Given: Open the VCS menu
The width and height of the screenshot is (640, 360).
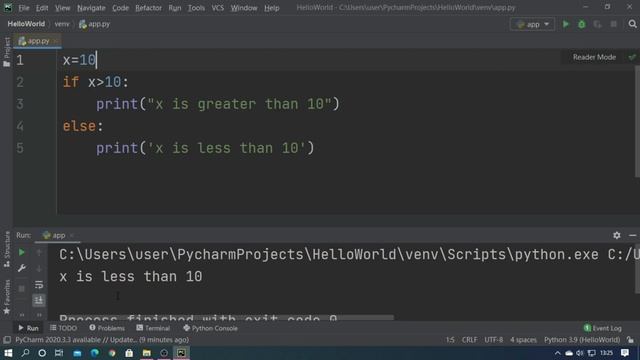Looking at the screenshot, I should click(x=218, y=8).
